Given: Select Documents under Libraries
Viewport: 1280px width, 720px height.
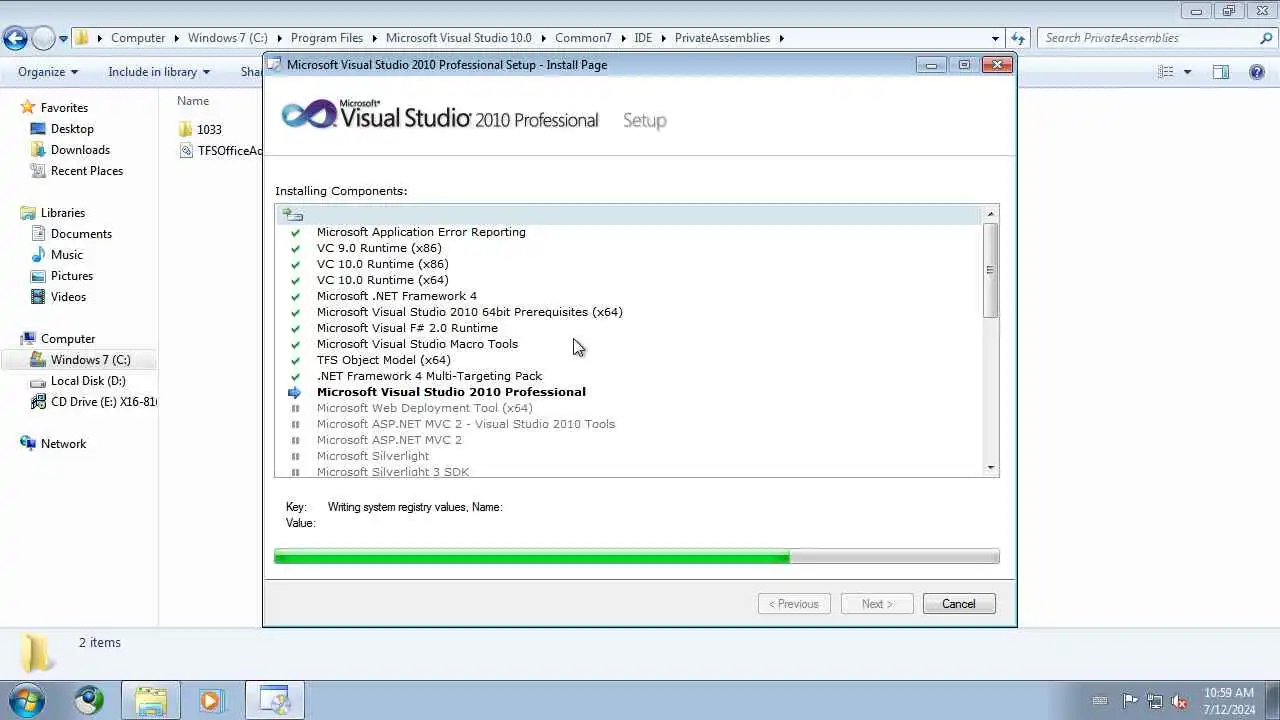Looking at the screenshot, I should 81,234.
